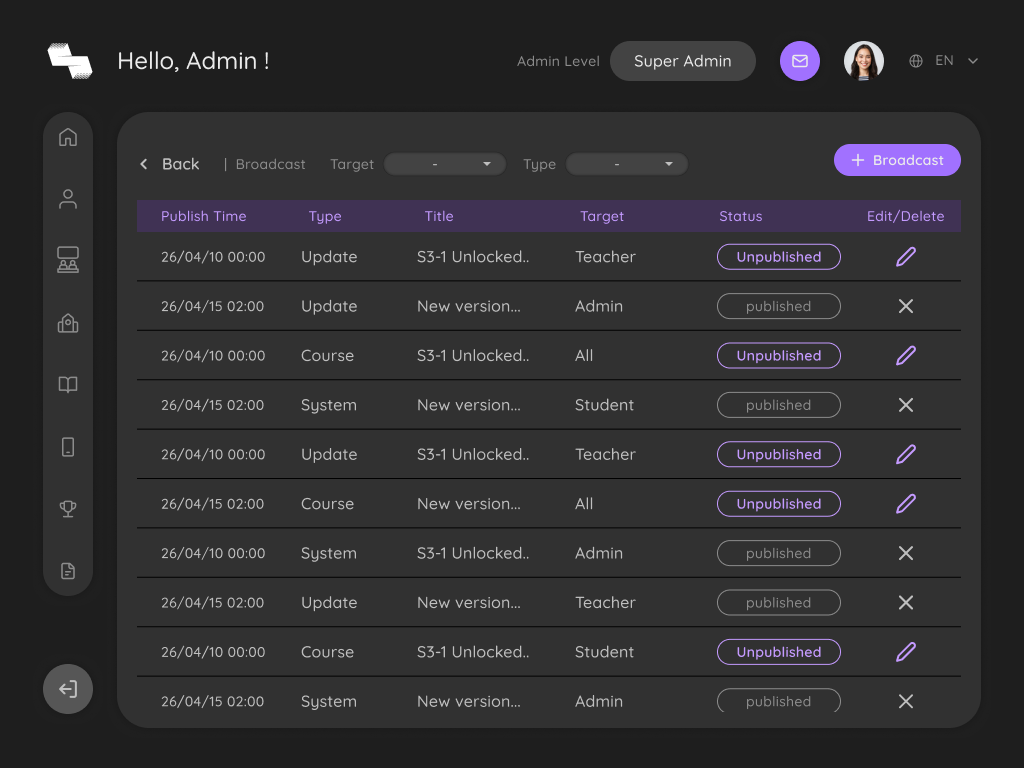Edit the Course S3-1 Unlocked broadcast for Student
Screen dimensions: 1024x768
[906, 652]
